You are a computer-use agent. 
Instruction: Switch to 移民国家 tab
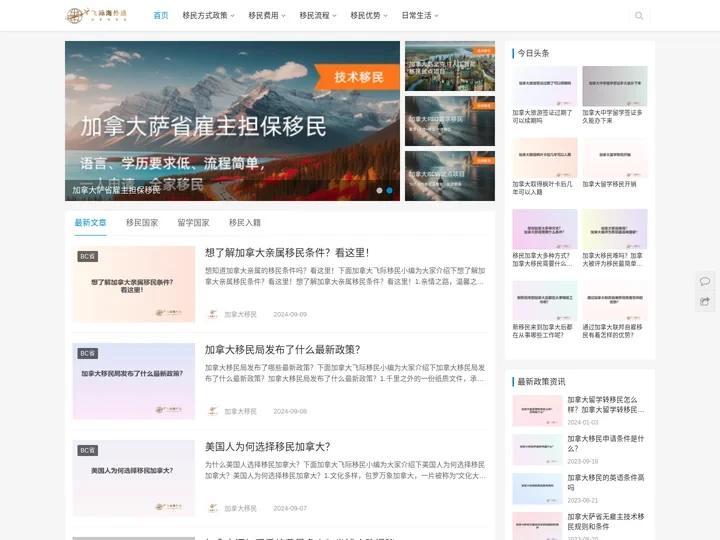[x=142, y=223]
